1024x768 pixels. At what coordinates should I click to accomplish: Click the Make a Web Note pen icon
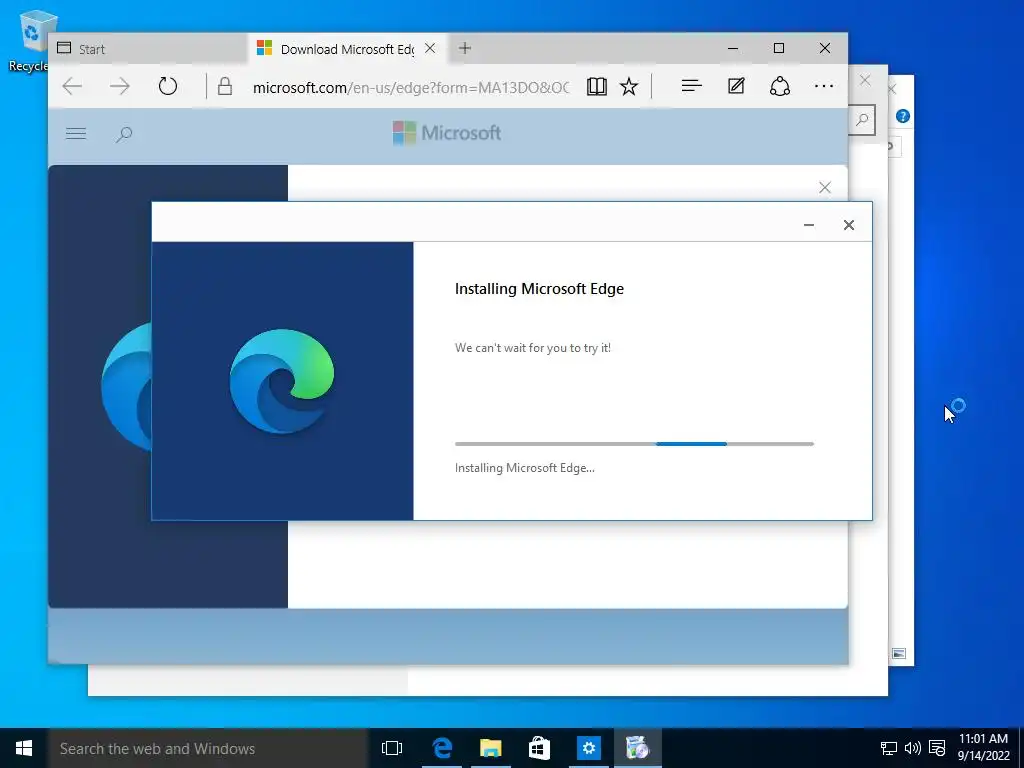[x=736, y=86]
